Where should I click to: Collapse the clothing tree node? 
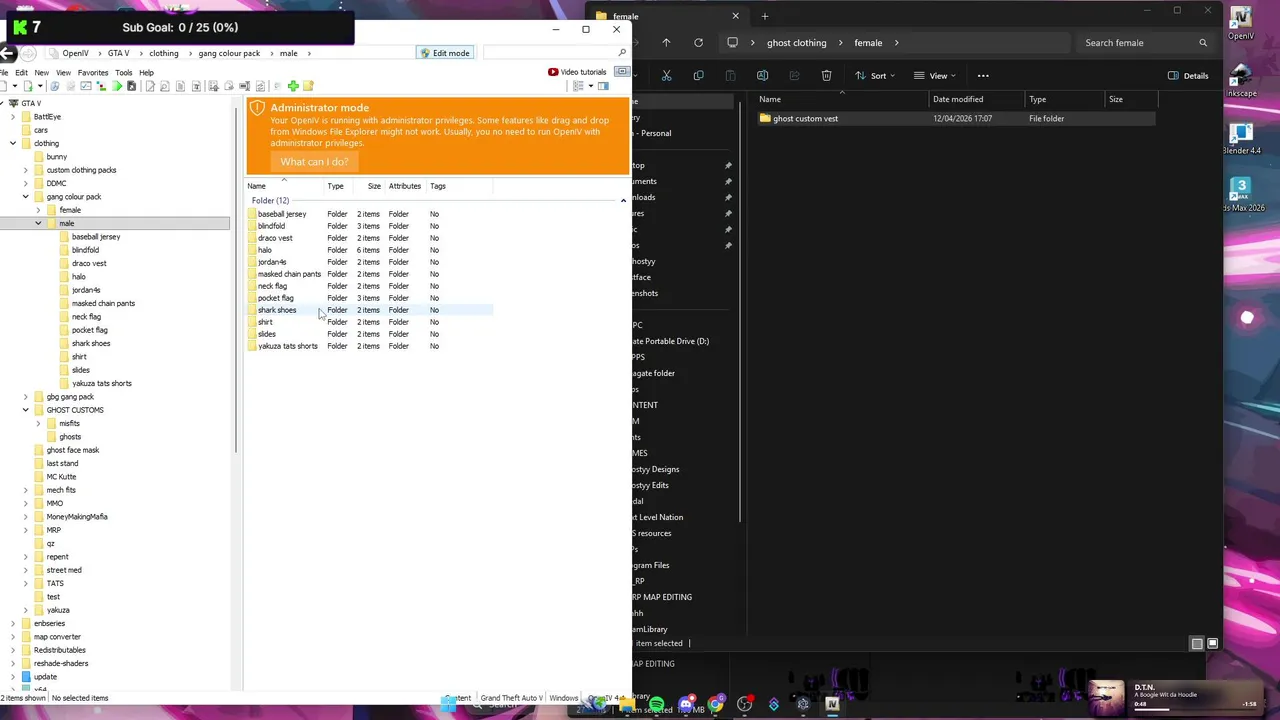coord(12,143)
